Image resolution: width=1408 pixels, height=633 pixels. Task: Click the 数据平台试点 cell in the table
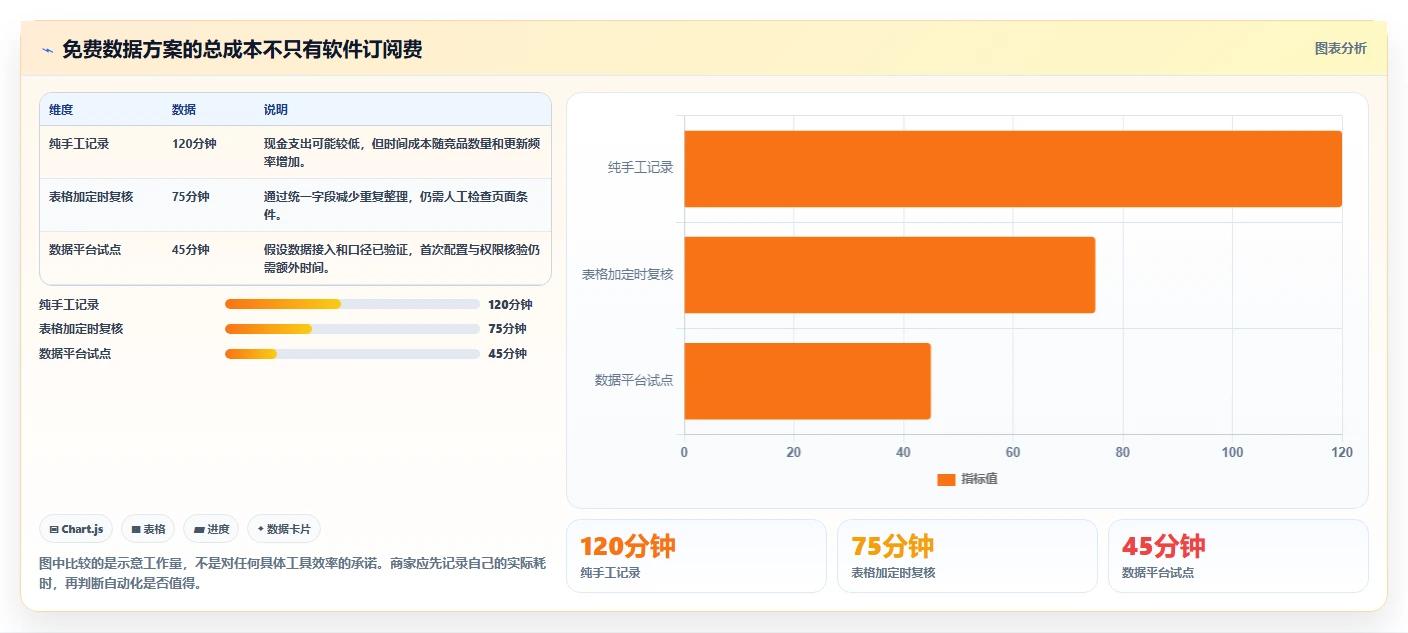pos(85,250)
